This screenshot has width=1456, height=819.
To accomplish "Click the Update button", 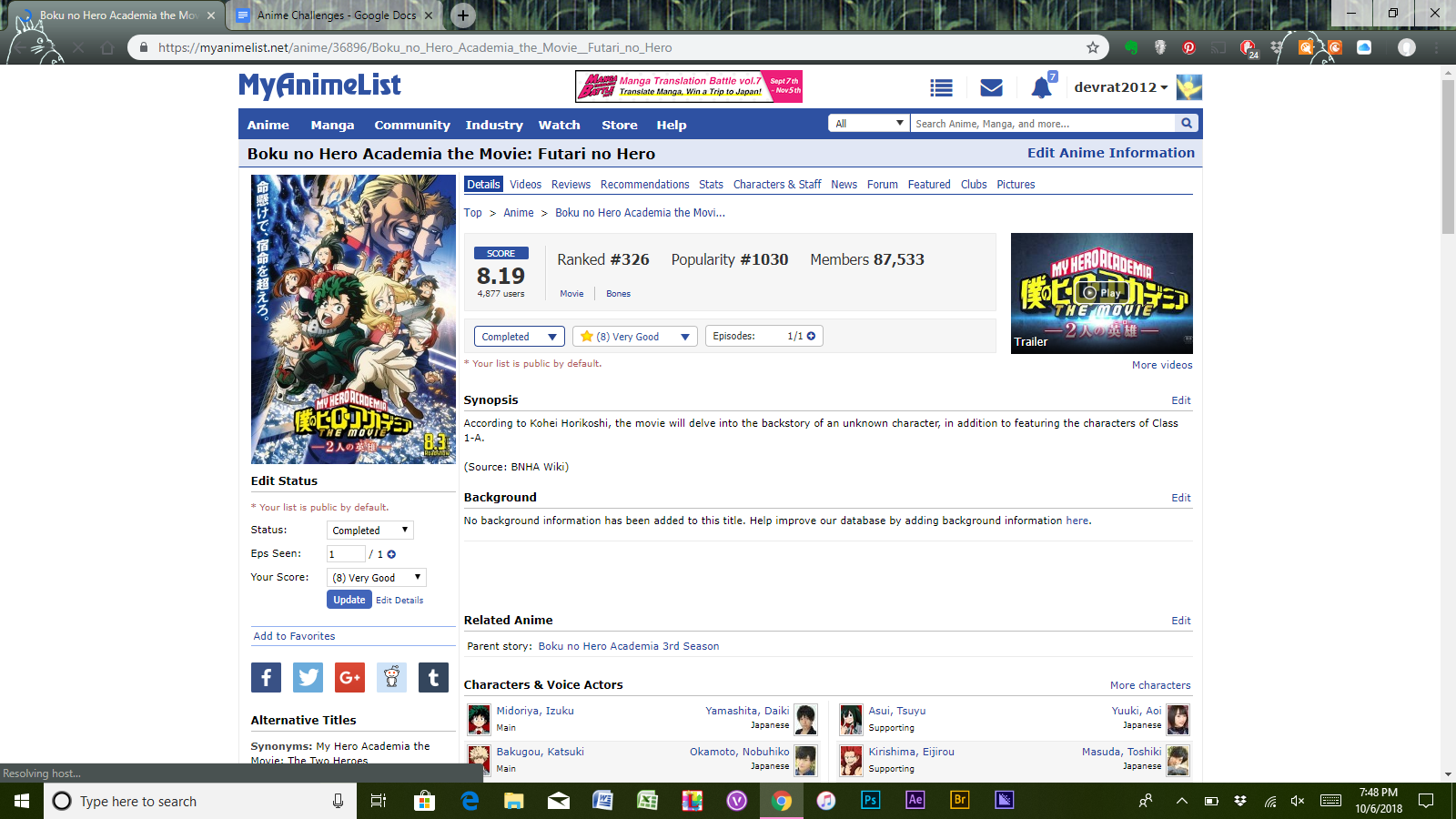I will [349, 600].
